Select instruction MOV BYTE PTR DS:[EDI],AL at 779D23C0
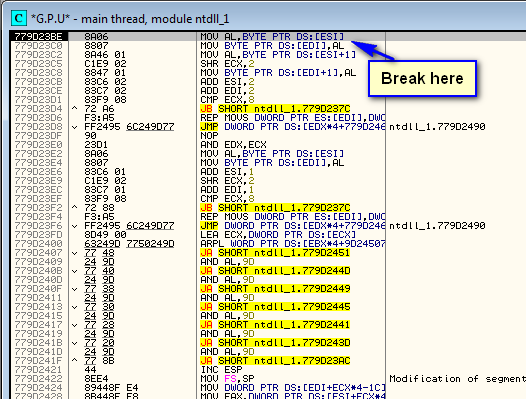The image size is (526, 399). (272, 46)
